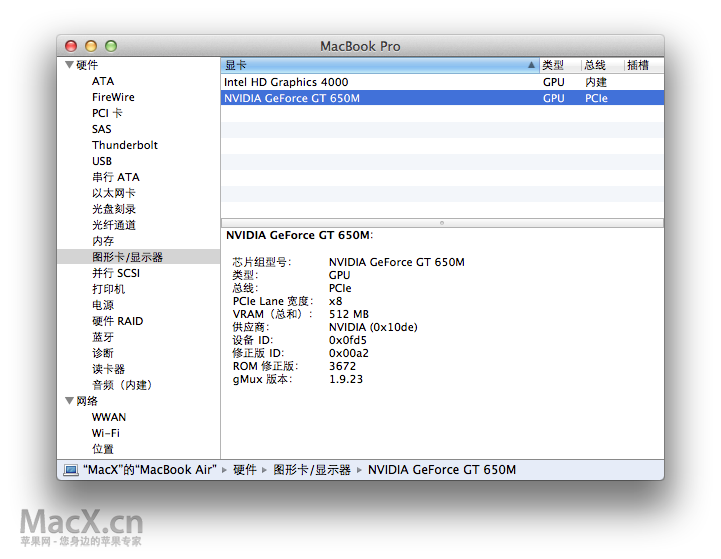Open Thunderbolt in the sidebar
This screenshot has height=559, width=721.
point(125,145)
